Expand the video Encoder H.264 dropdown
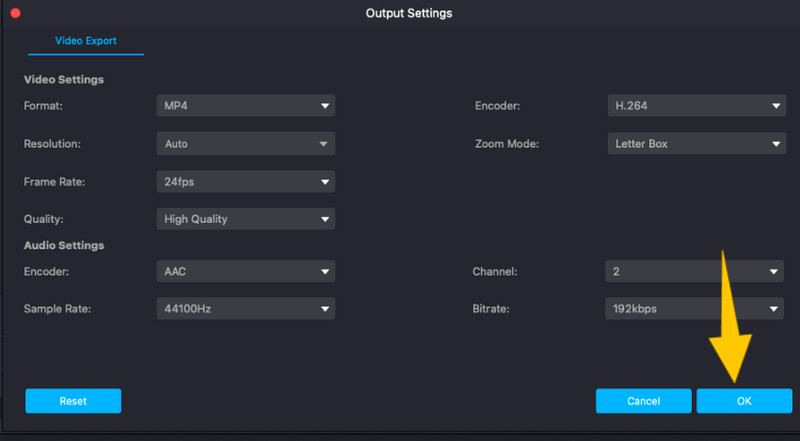The image size is (800, 441). point(696,106)
